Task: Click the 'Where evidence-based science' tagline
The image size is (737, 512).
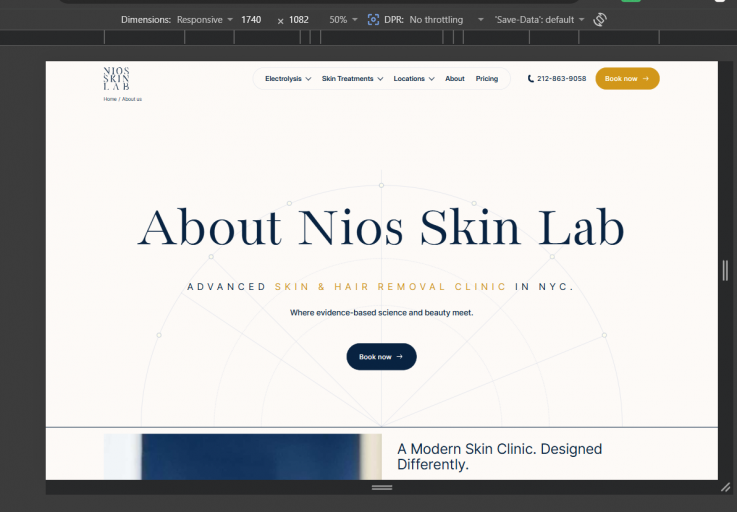Action: point(381,313)
